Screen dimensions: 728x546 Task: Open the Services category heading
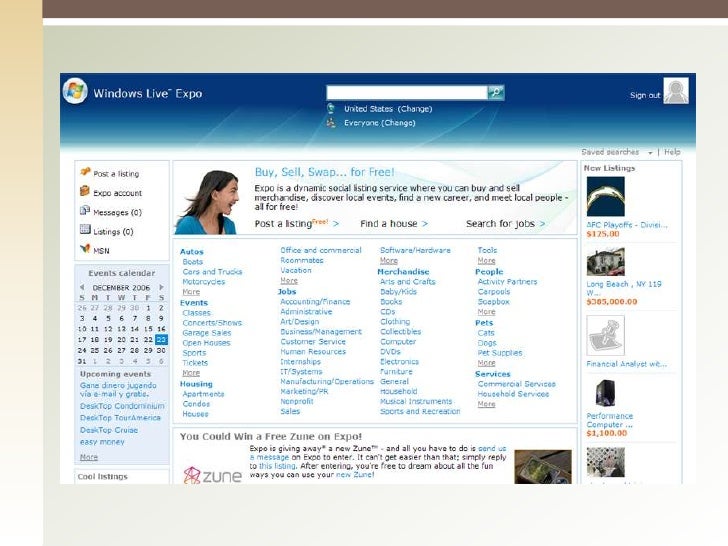pos(493,374)
